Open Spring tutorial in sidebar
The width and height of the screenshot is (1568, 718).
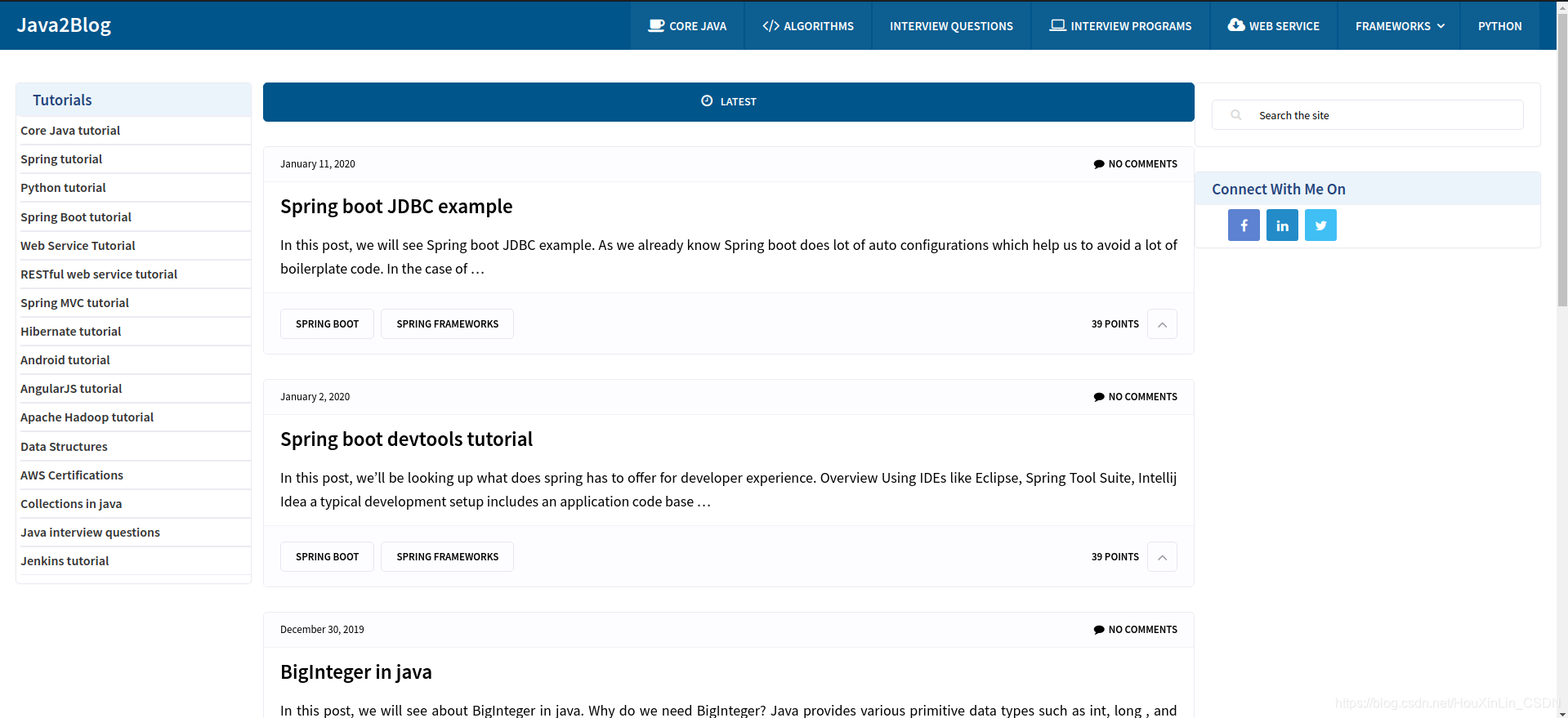tap(61, 159)
